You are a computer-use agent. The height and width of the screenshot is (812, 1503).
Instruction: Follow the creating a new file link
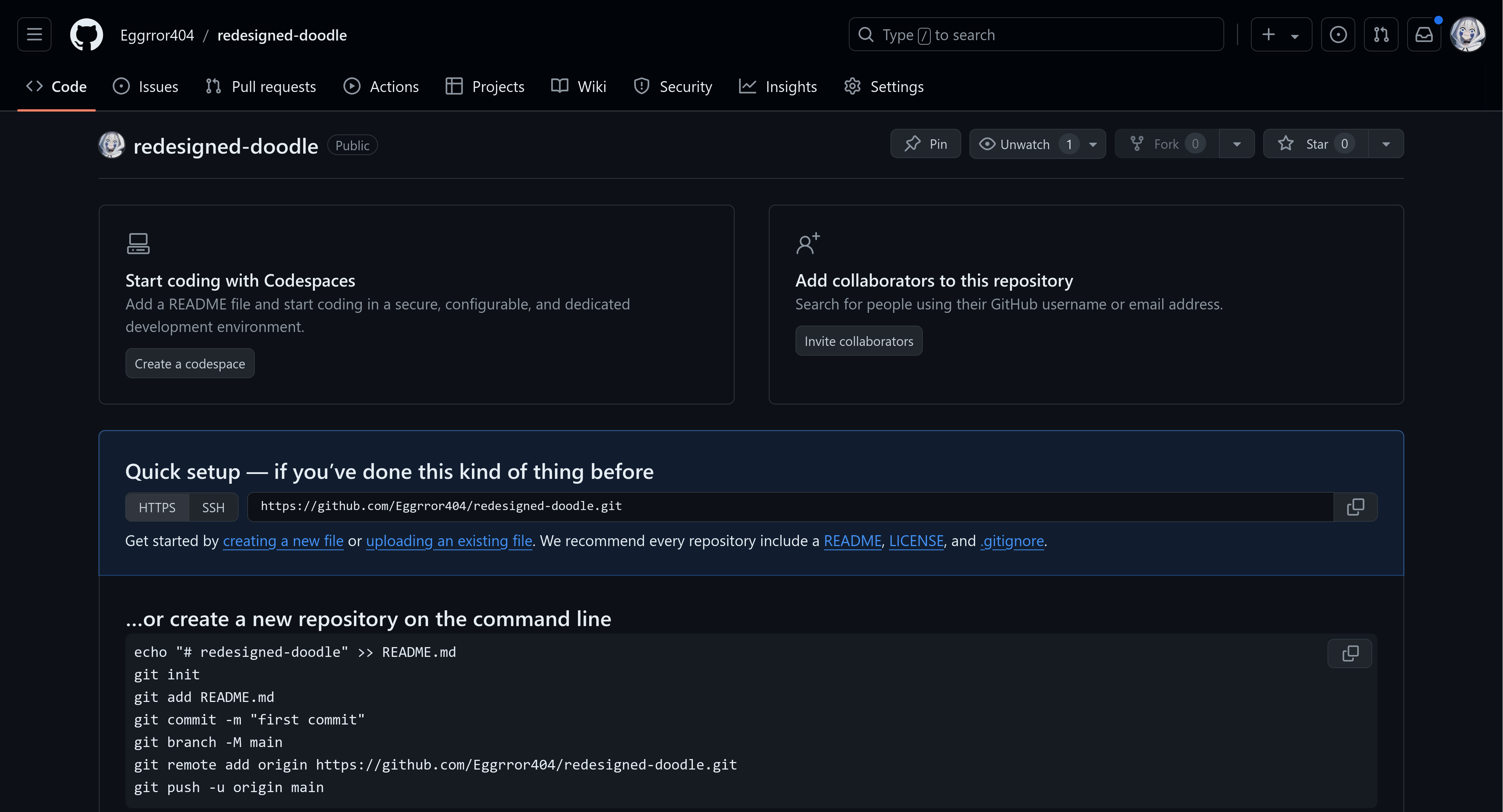[283, 541]
